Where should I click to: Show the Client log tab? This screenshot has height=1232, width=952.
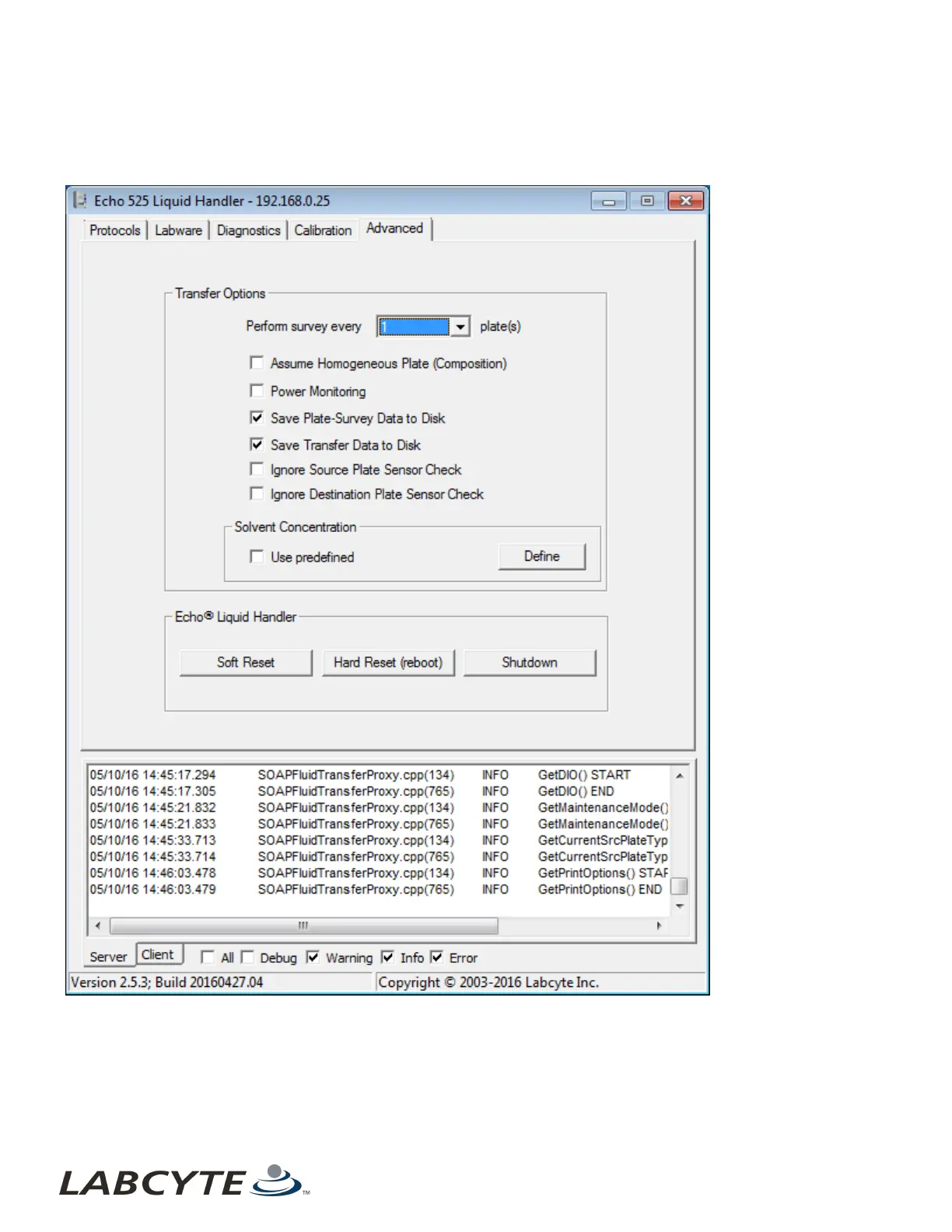click(160, 954)
